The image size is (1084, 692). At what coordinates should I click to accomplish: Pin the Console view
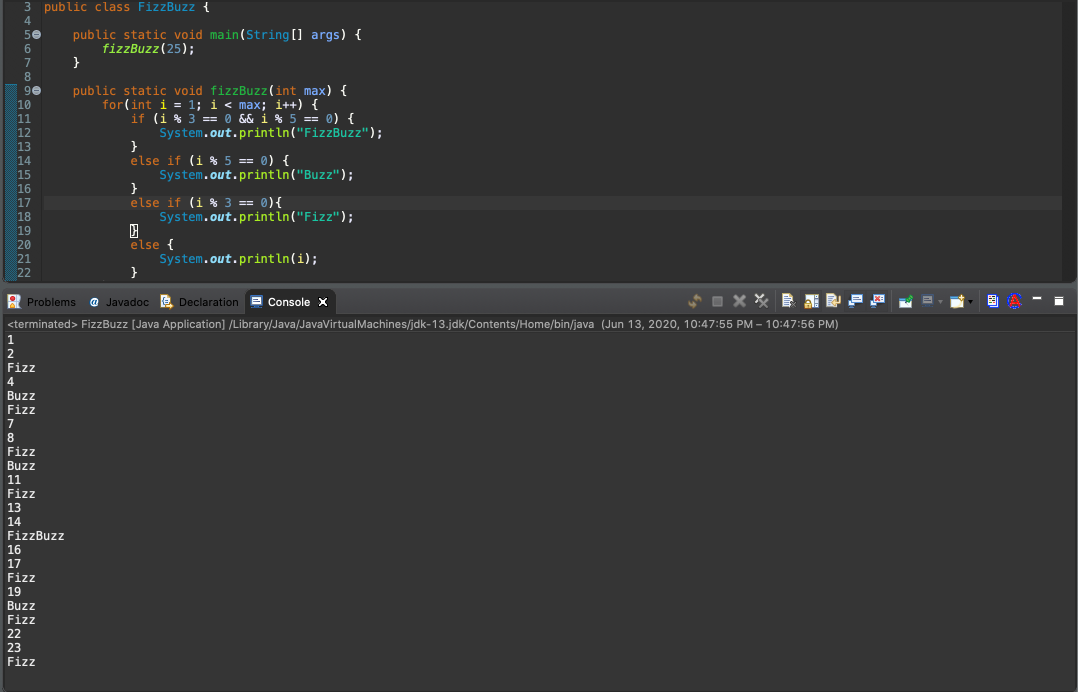903,301
